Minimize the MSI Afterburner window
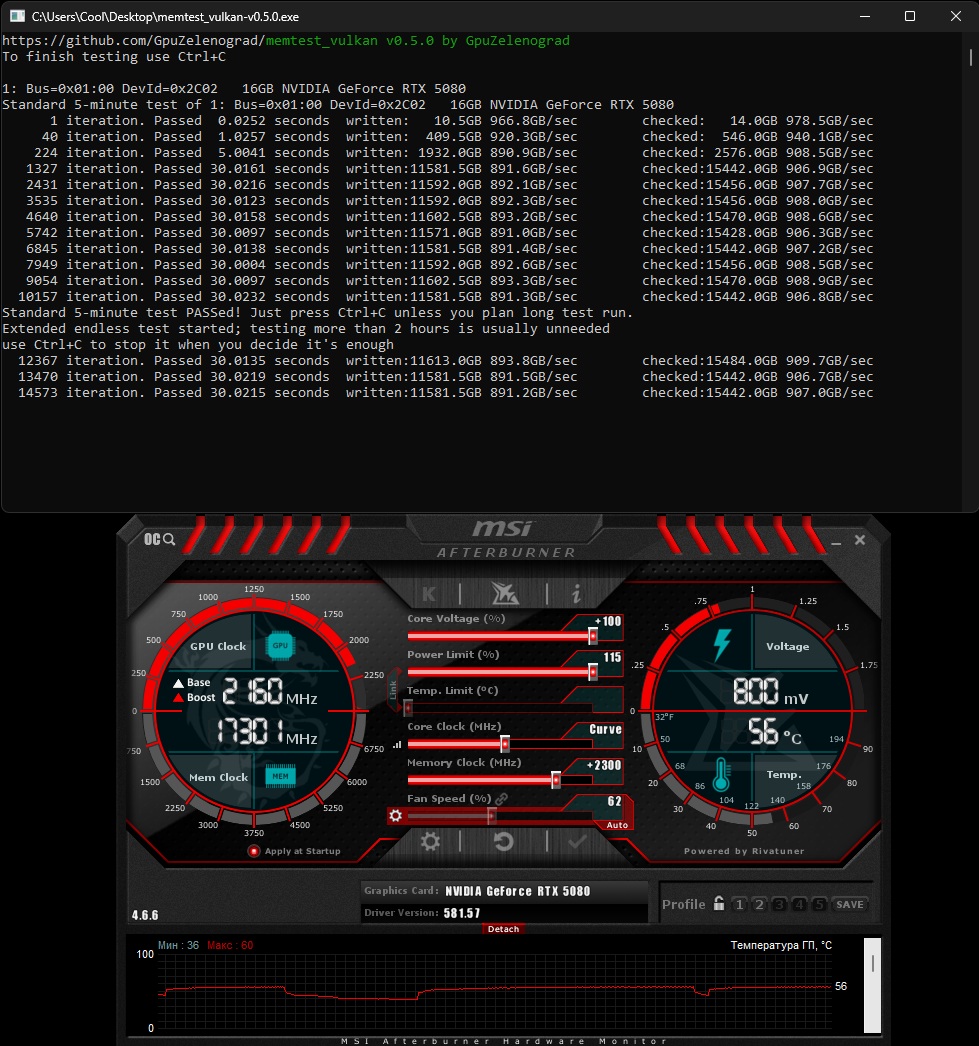The image size is (979, 1046). pos(836,544)
